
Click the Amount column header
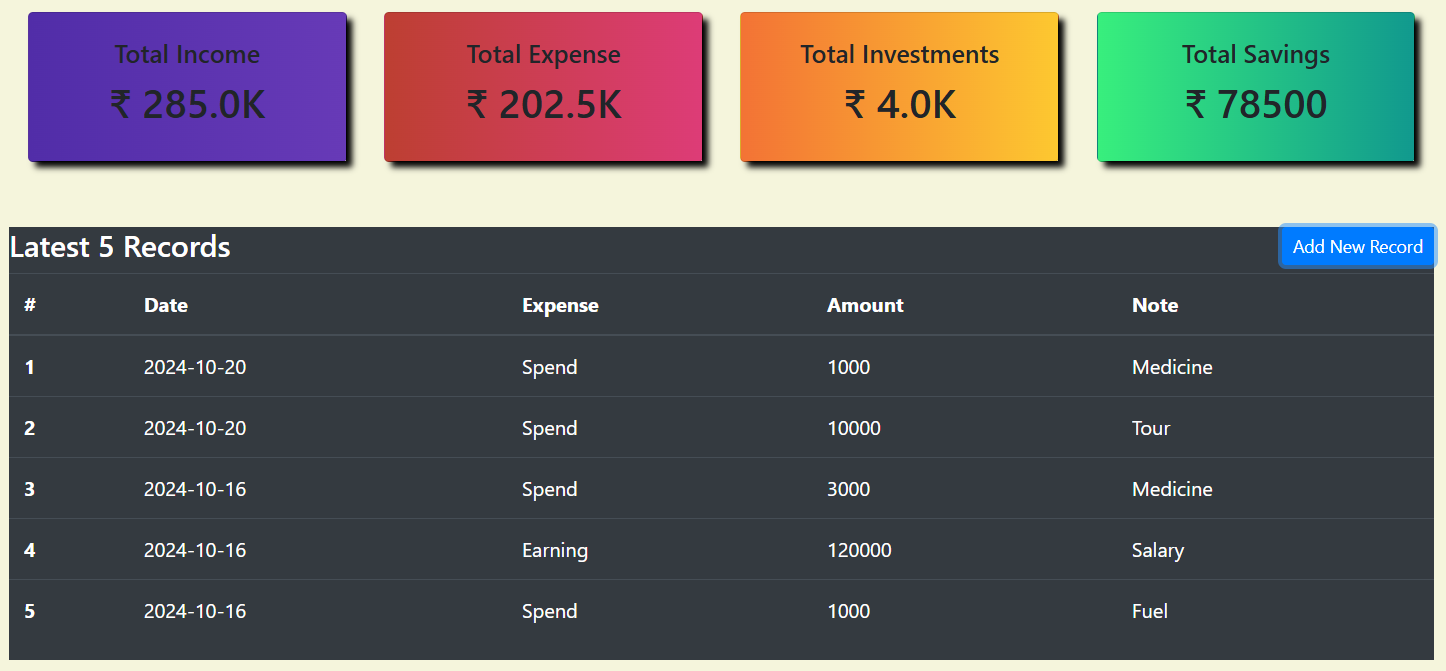[x=865, y=305]
